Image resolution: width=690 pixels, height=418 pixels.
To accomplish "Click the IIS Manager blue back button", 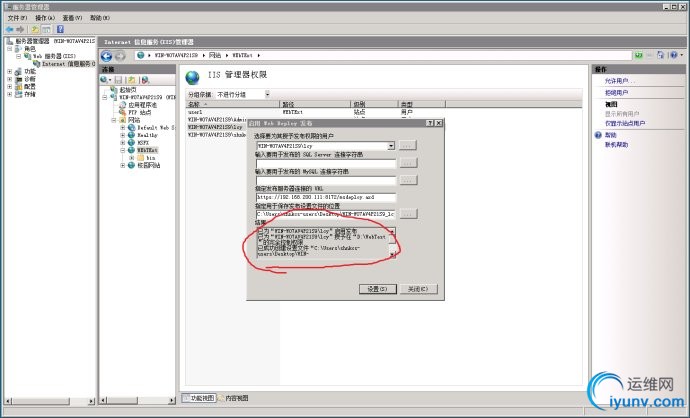I will point(106,56).
